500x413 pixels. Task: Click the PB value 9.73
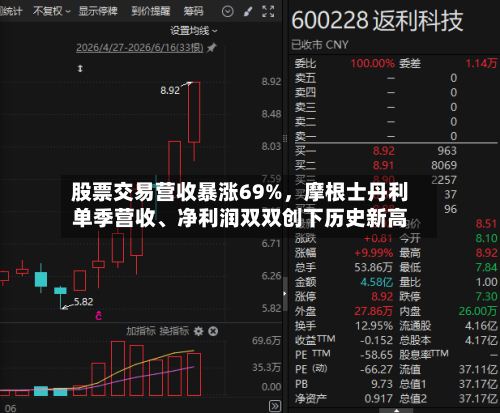point(382,384)
